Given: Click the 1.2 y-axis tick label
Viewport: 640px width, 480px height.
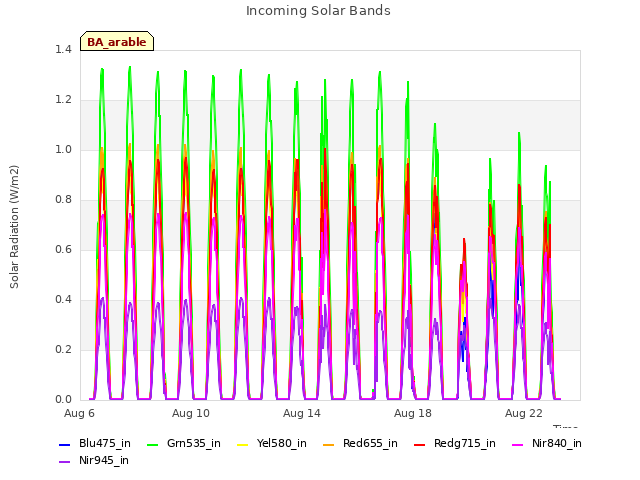Looking at the screenshot, I should point(63,100).
